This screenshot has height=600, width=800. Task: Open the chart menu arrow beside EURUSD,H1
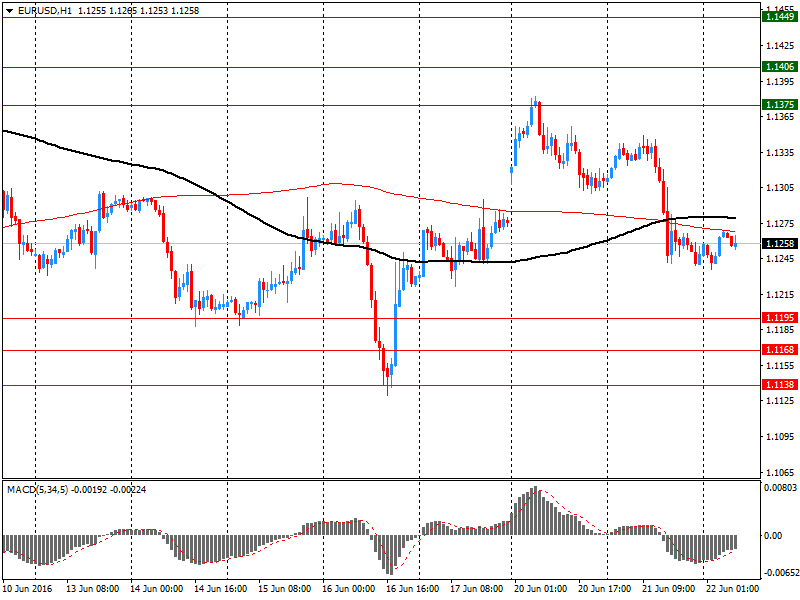10,11
